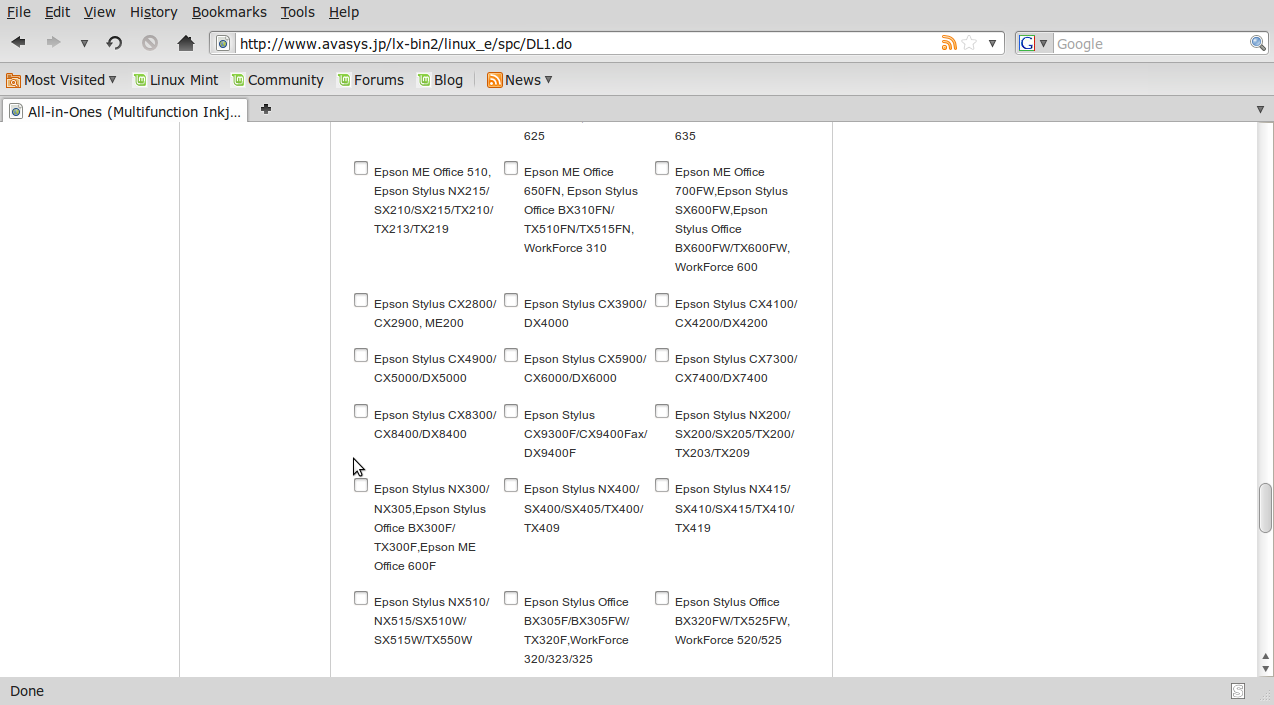Expand the Most Visited bookmarks folder
The height and width of the screenshot is (705, 1274).
(x=61, y=80)
